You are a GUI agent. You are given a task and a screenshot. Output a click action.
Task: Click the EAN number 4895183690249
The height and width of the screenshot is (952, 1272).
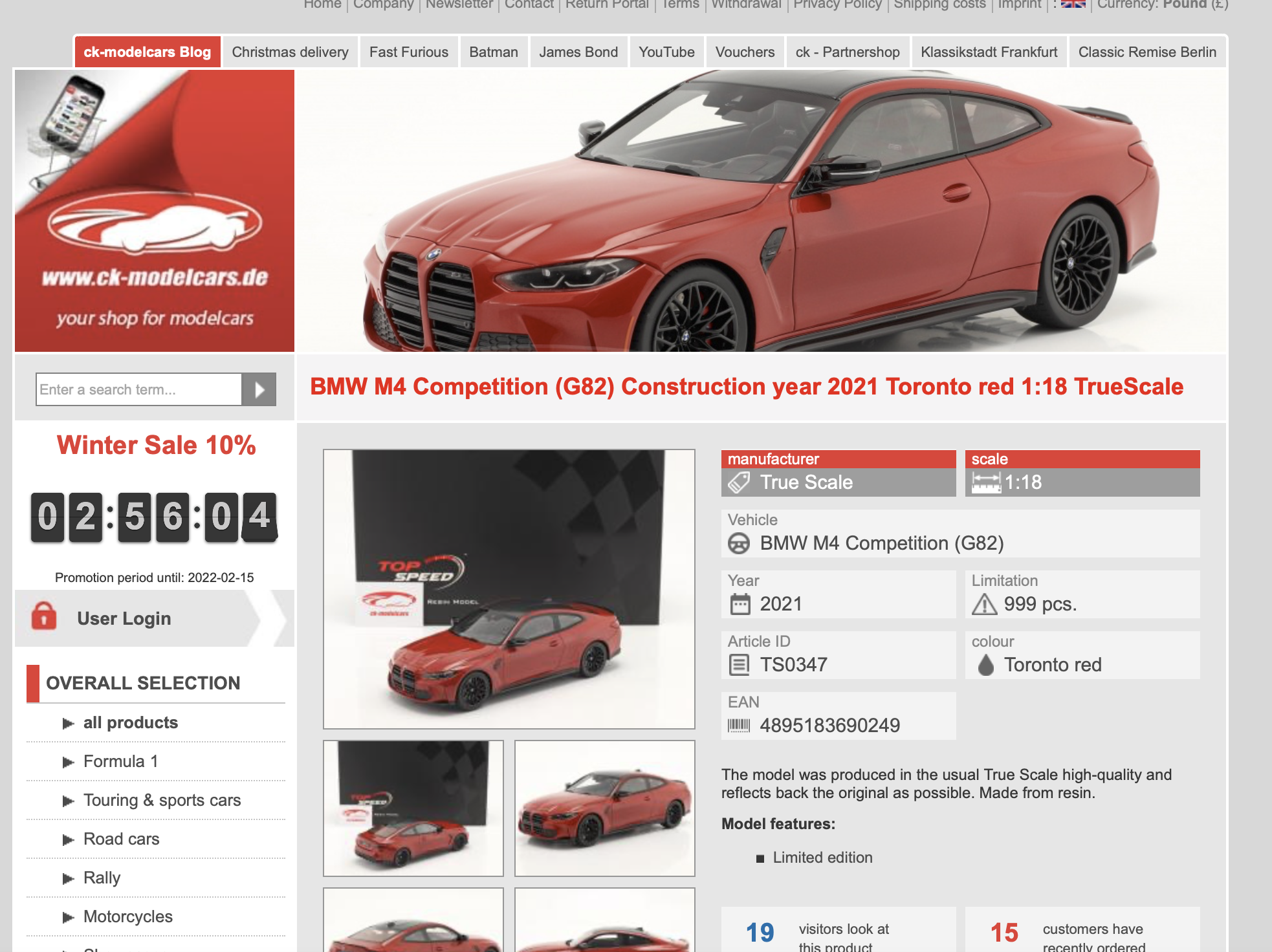[829, 726]
